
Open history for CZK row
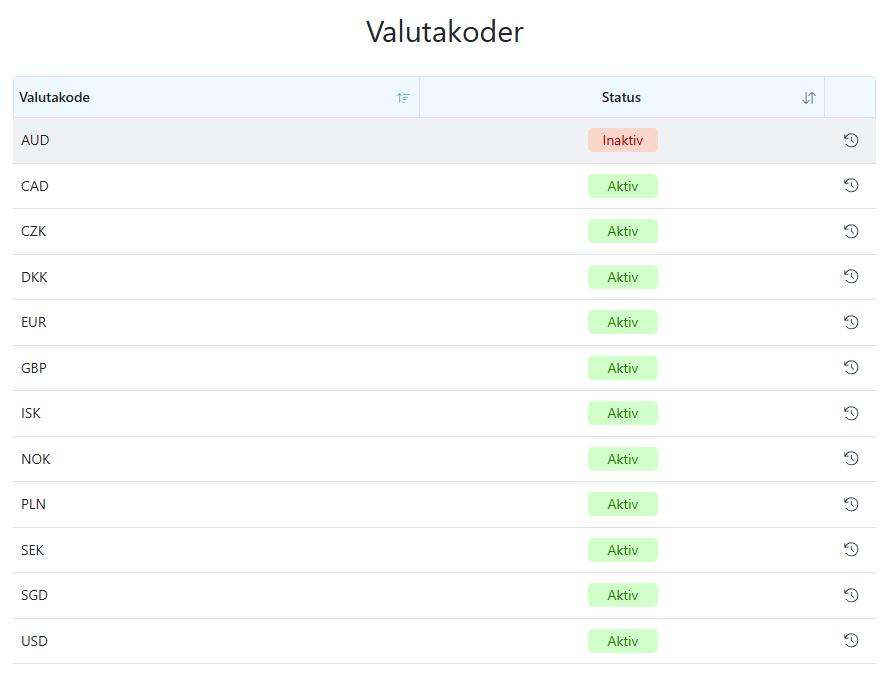[851, 231]
